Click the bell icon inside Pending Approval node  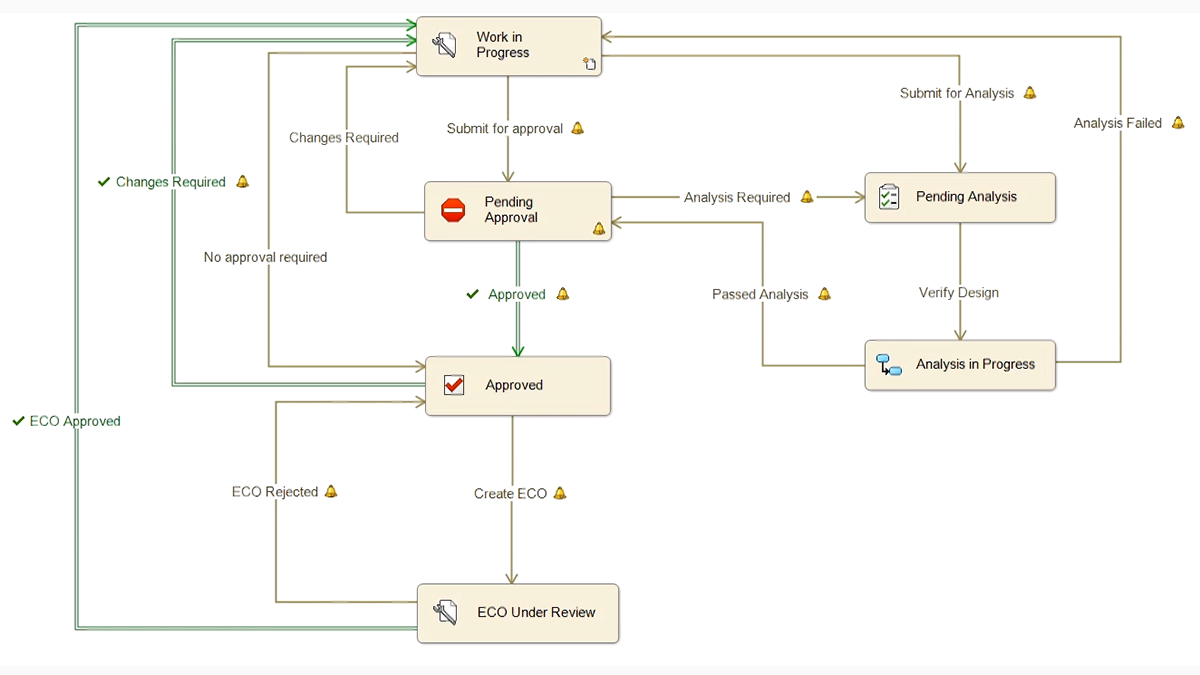click(x=599, y=229)
